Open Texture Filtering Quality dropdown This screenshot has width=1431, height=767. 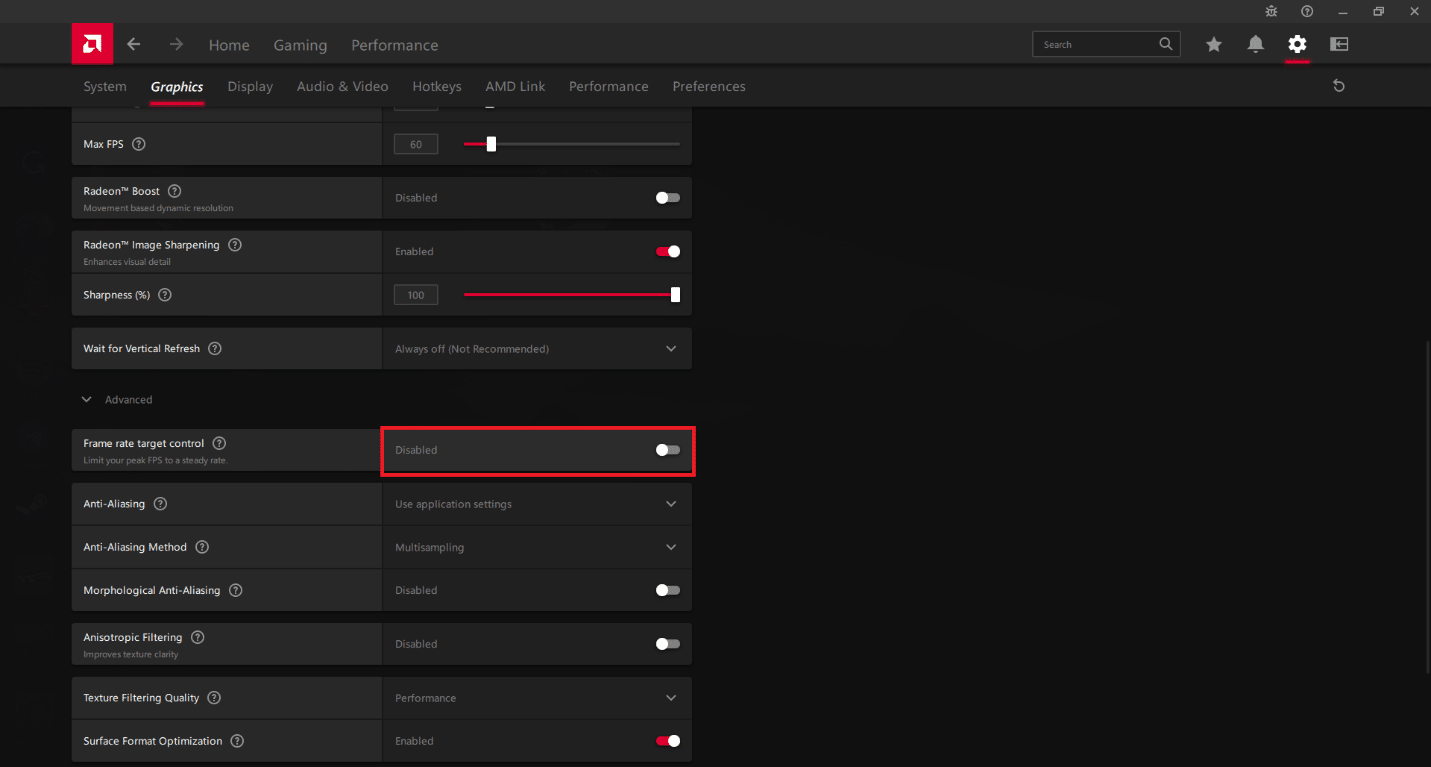537,698
